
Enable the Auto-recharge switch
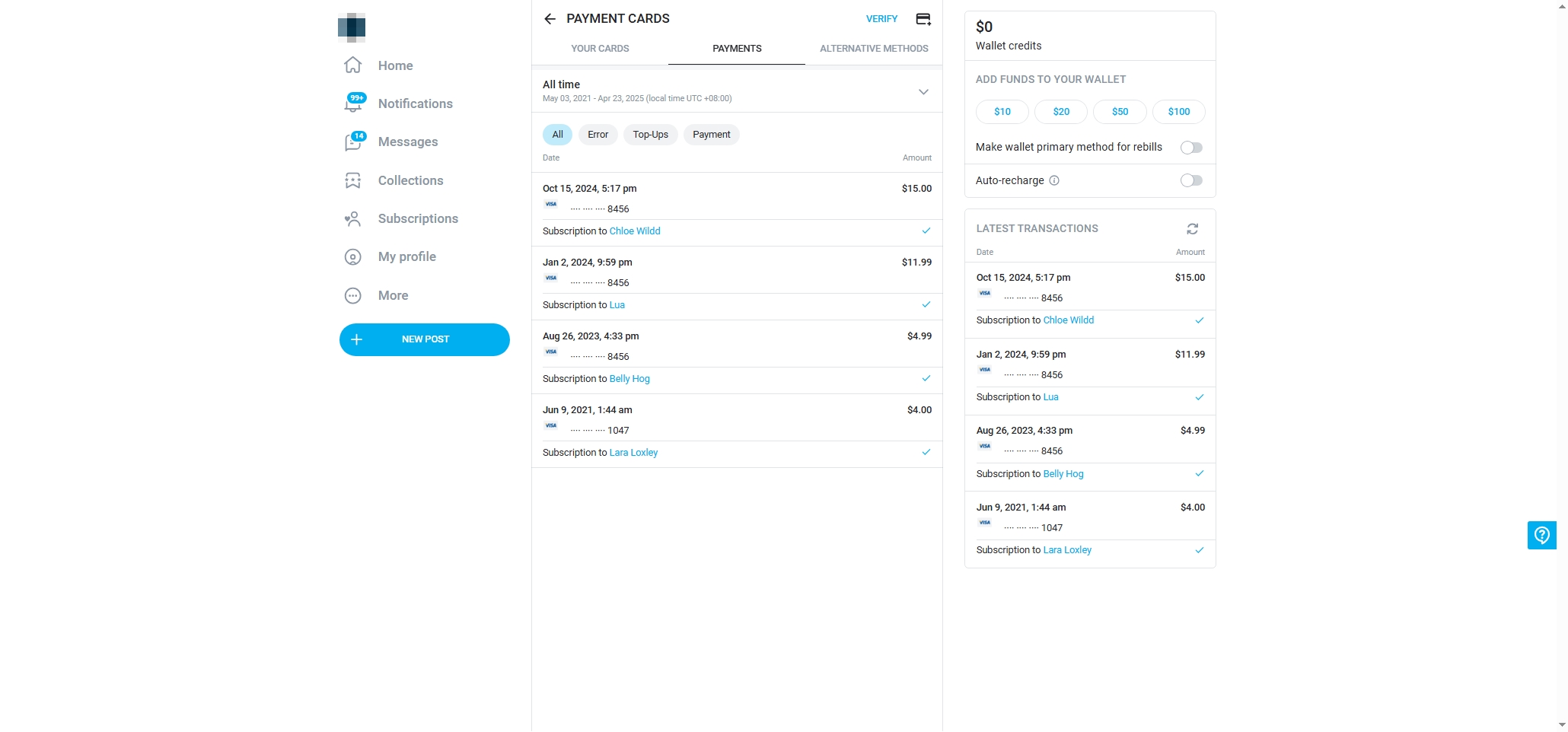(1191, 180)
